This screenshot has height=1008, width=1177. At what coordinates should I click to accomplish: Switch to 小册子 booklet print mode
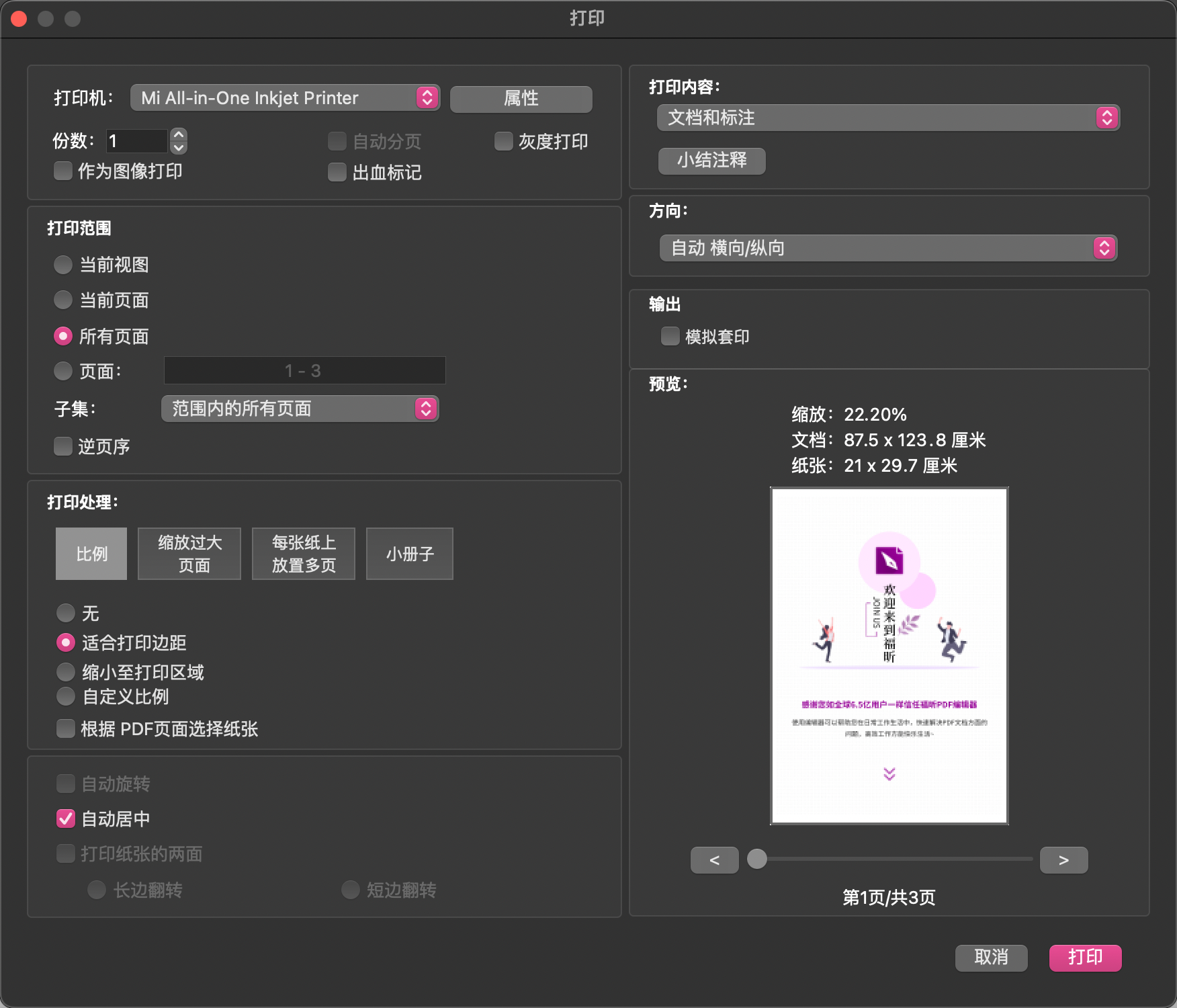(409, 554)
